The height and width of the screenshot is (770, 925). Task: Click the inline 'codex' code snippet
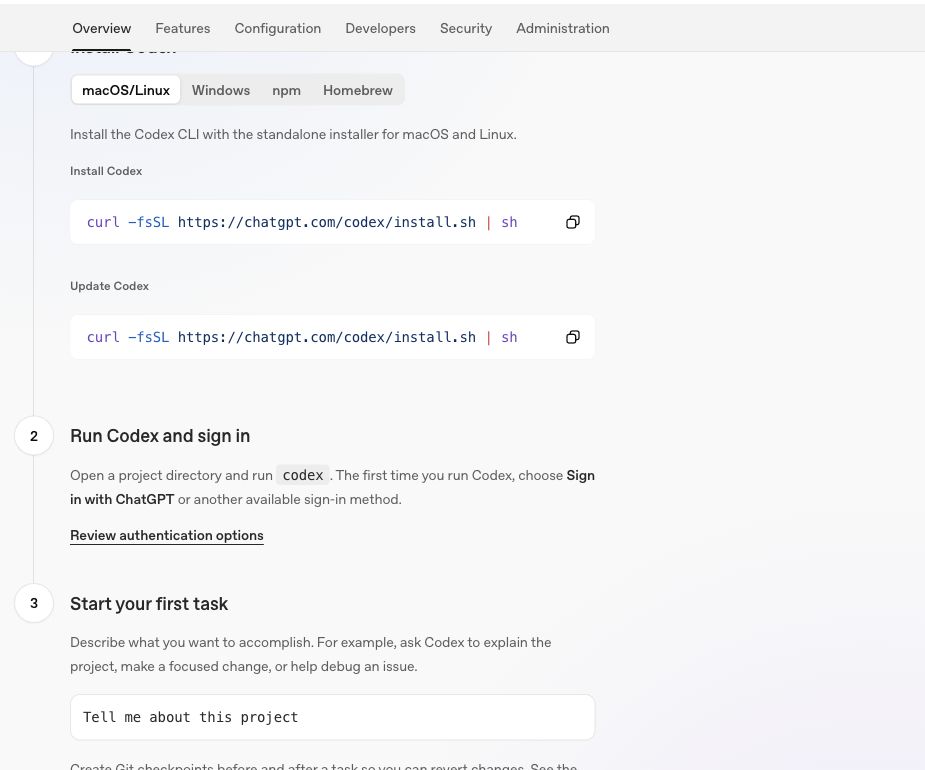pos(303,476)
